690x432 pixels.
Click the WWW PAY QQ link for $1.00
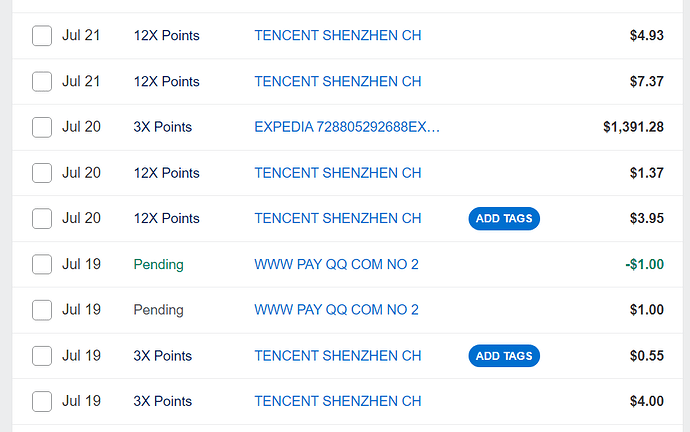336,310
